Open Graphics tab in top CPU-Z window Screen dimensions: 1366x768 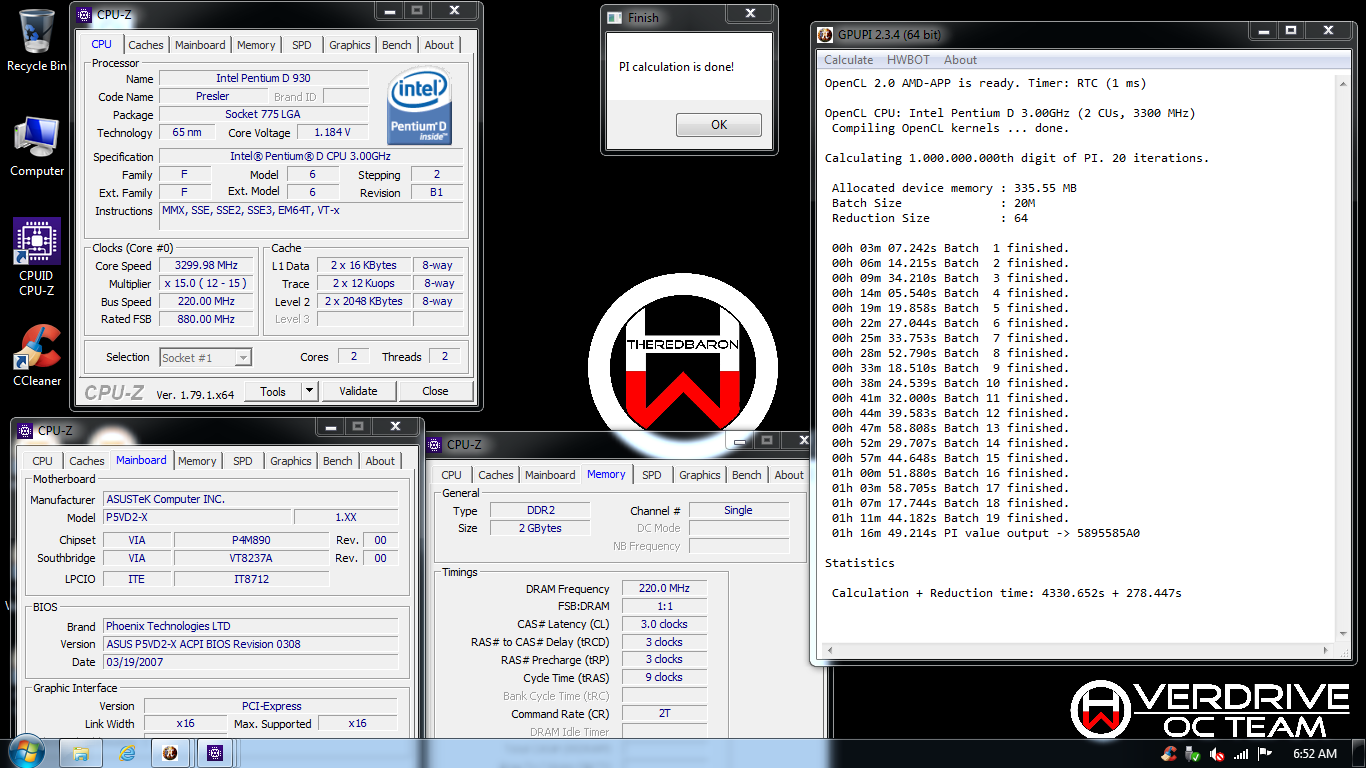pyautogui.click(x=350, y=45)
